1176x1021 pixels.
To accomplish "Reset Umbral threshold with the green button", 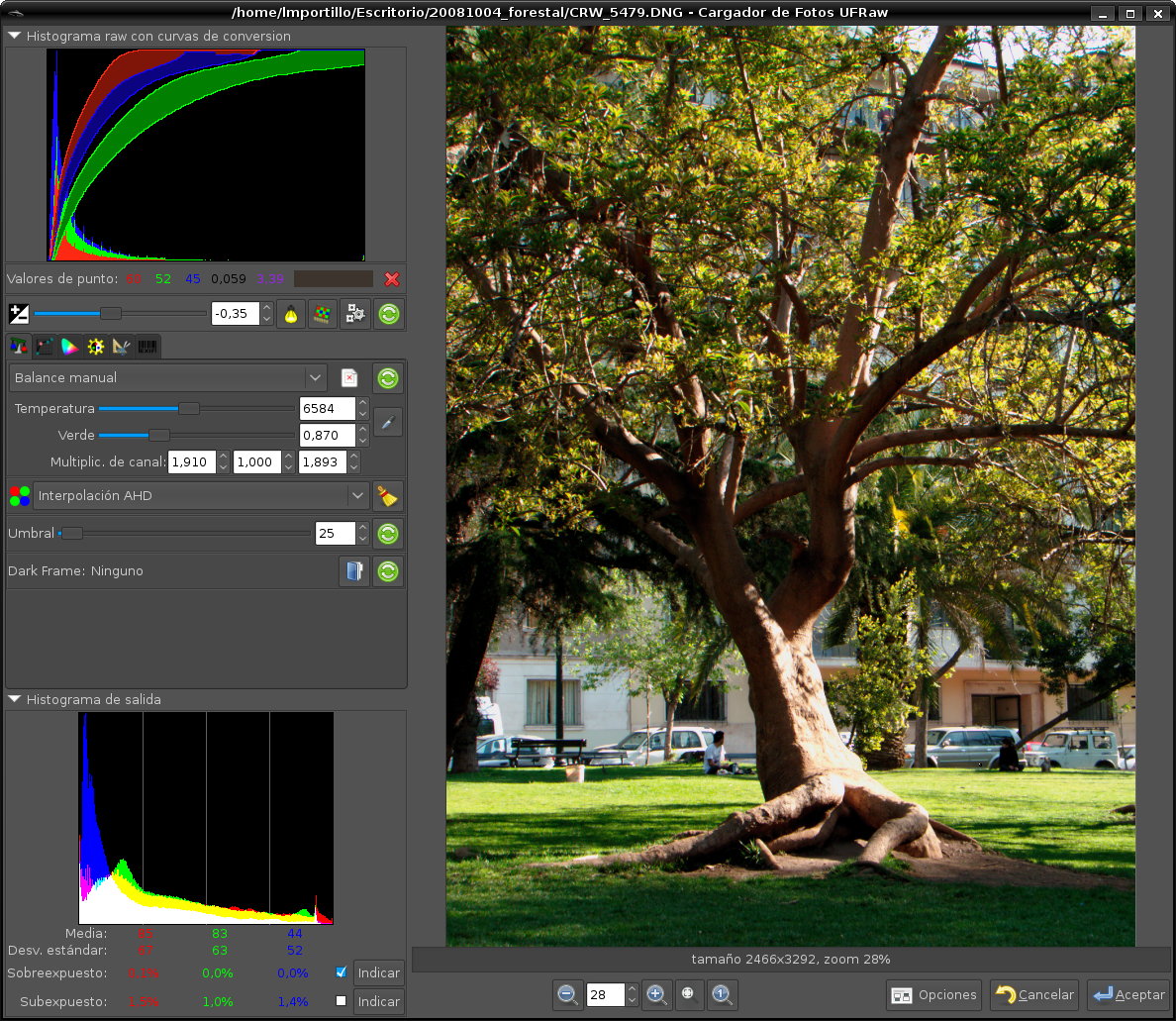I will coord(388,534).
